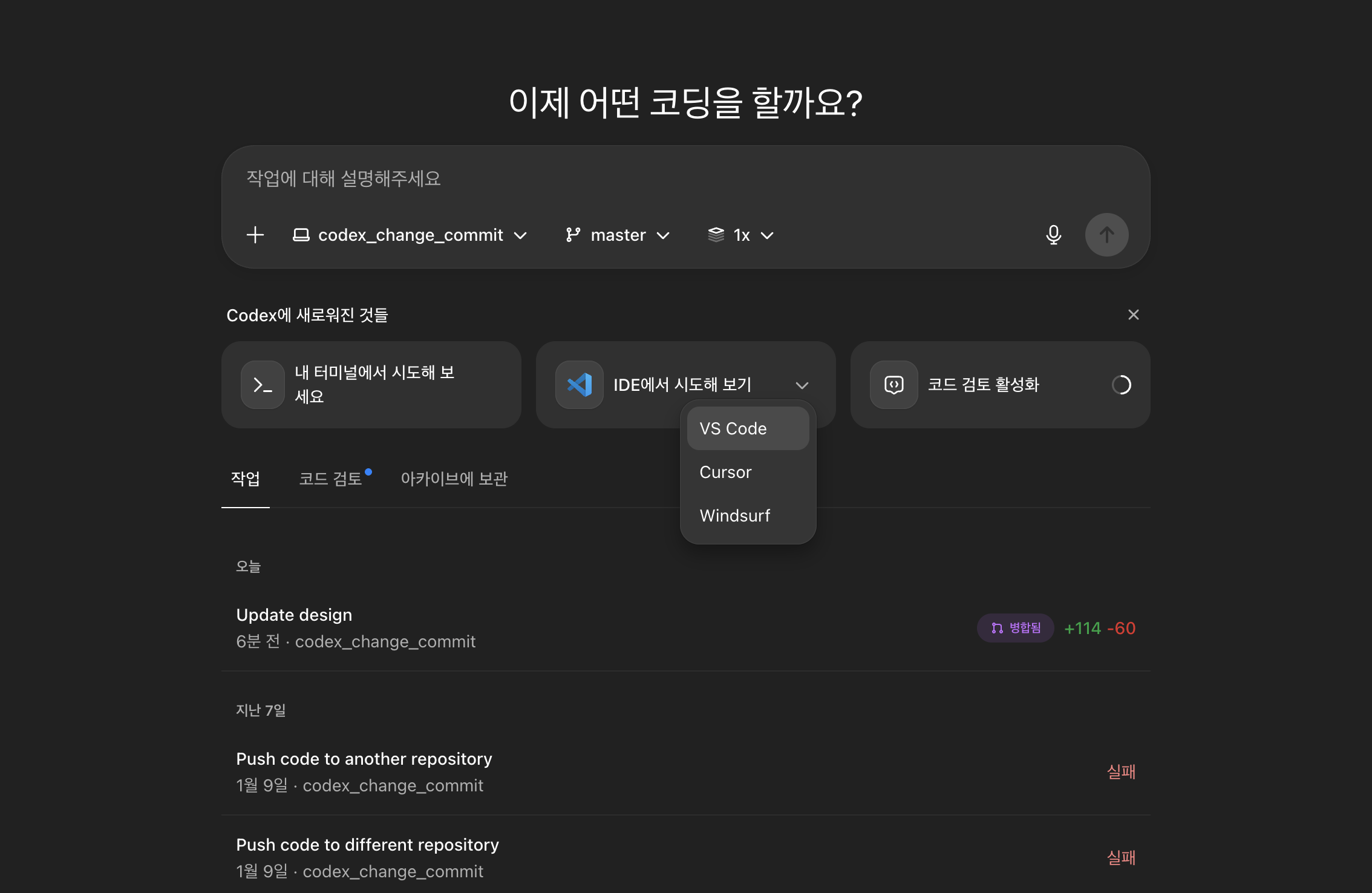
Task: Open the master branch selector
Action: click(618, 235)
